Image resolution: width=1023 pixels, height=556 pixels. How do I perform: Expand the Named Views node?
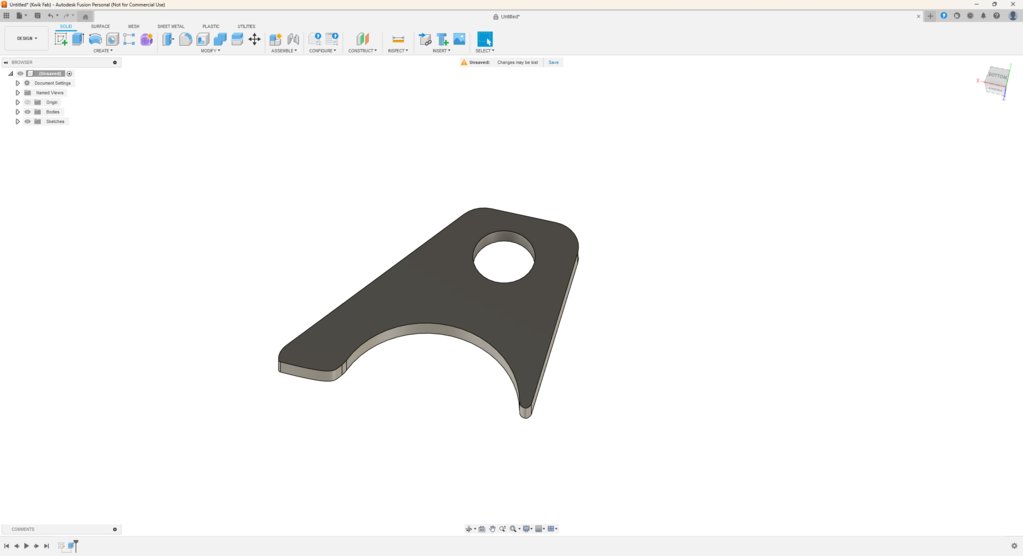tap(18, 93)
